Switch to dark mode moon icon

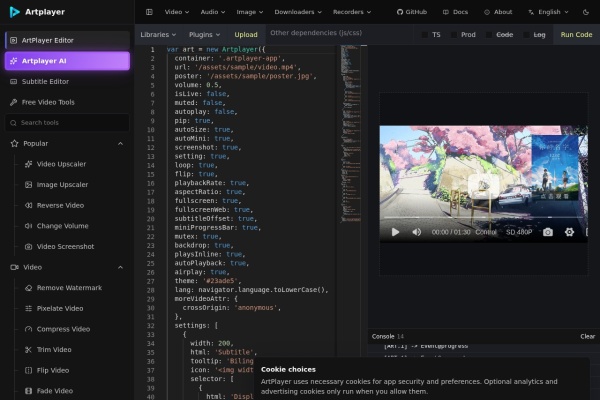[585, 12]
